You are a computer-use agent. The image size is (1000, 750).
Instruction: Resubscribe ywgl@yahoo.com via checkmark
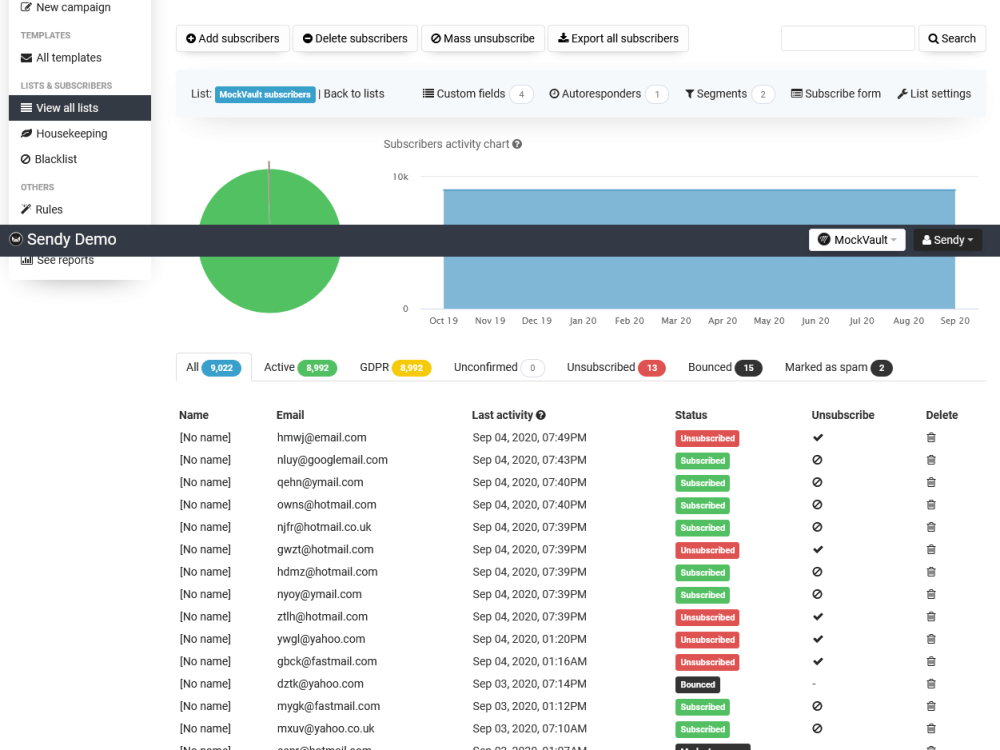(818, 639)
